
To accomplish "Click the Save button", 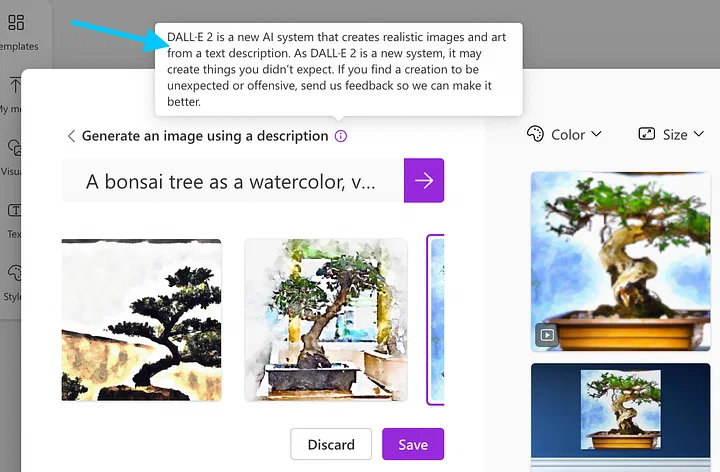I will [413, 444].
